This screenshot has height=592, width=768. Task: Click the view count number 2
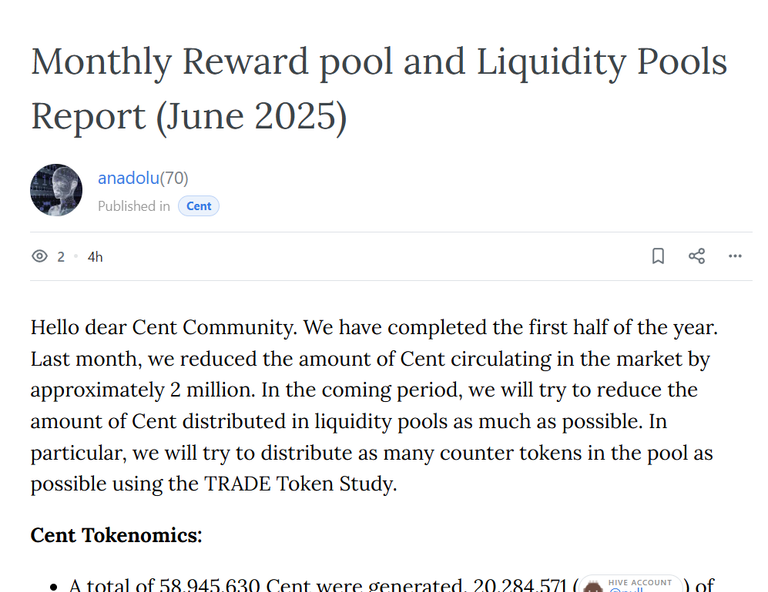(x=61, y=257)
